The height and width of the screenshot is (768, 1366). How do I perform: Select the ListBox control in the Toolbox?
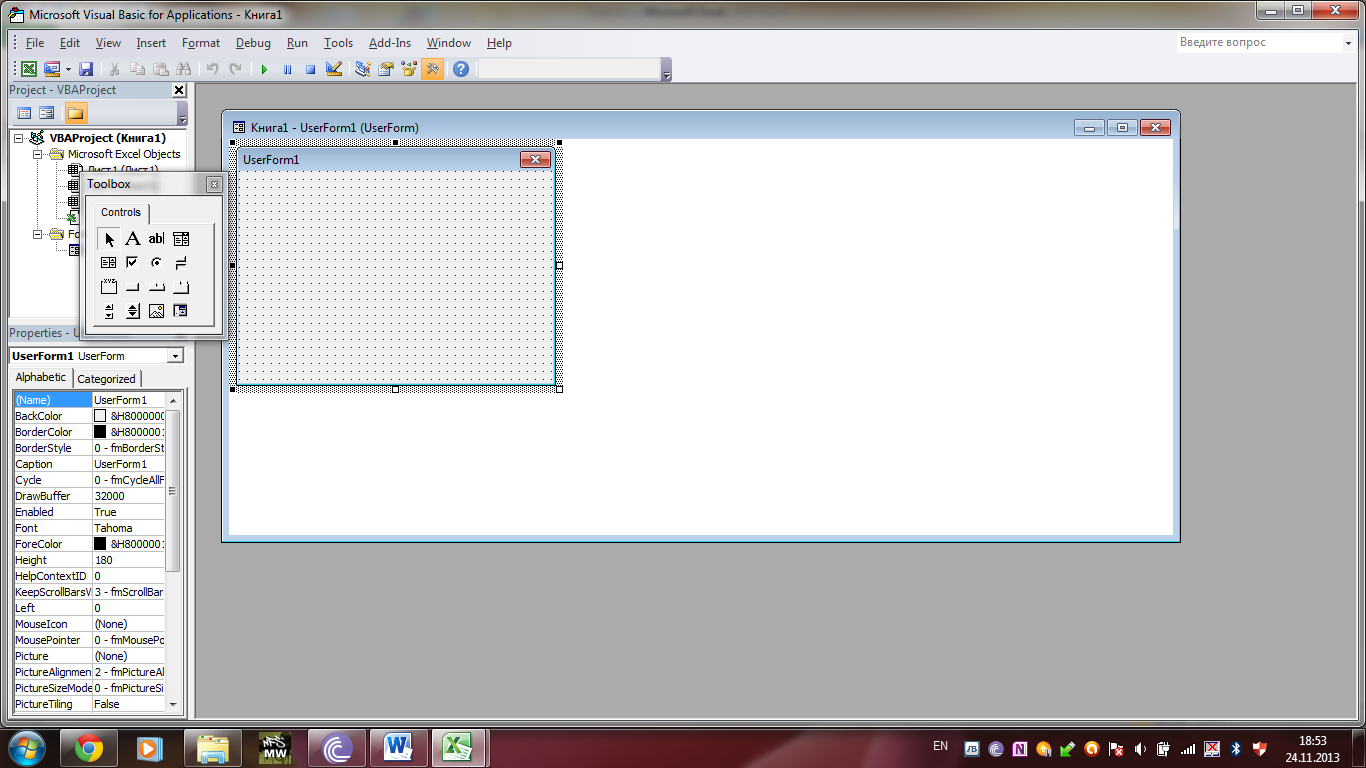(108, 263)
